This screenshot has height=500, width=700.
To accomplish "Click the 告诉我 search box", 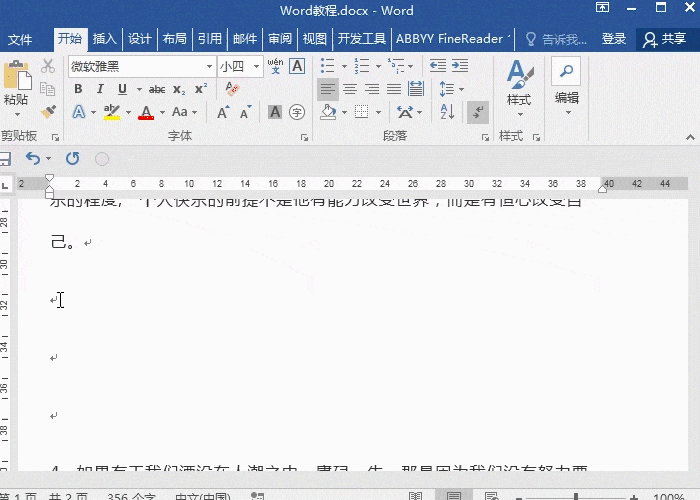I will [565, 39].
